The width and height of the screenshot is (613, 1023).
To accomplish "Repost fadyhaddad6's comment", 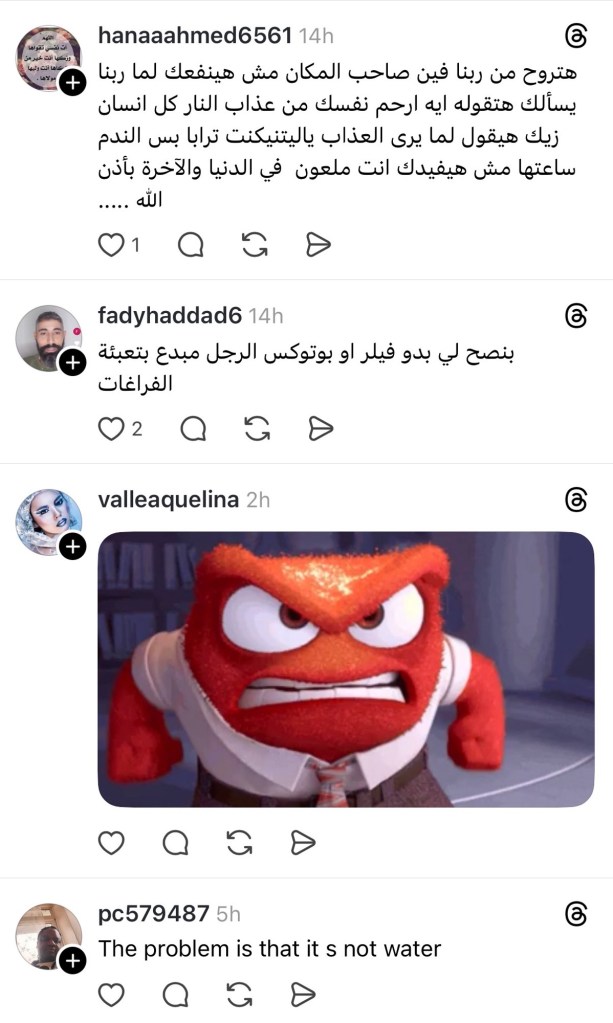I will click(257, 429).
